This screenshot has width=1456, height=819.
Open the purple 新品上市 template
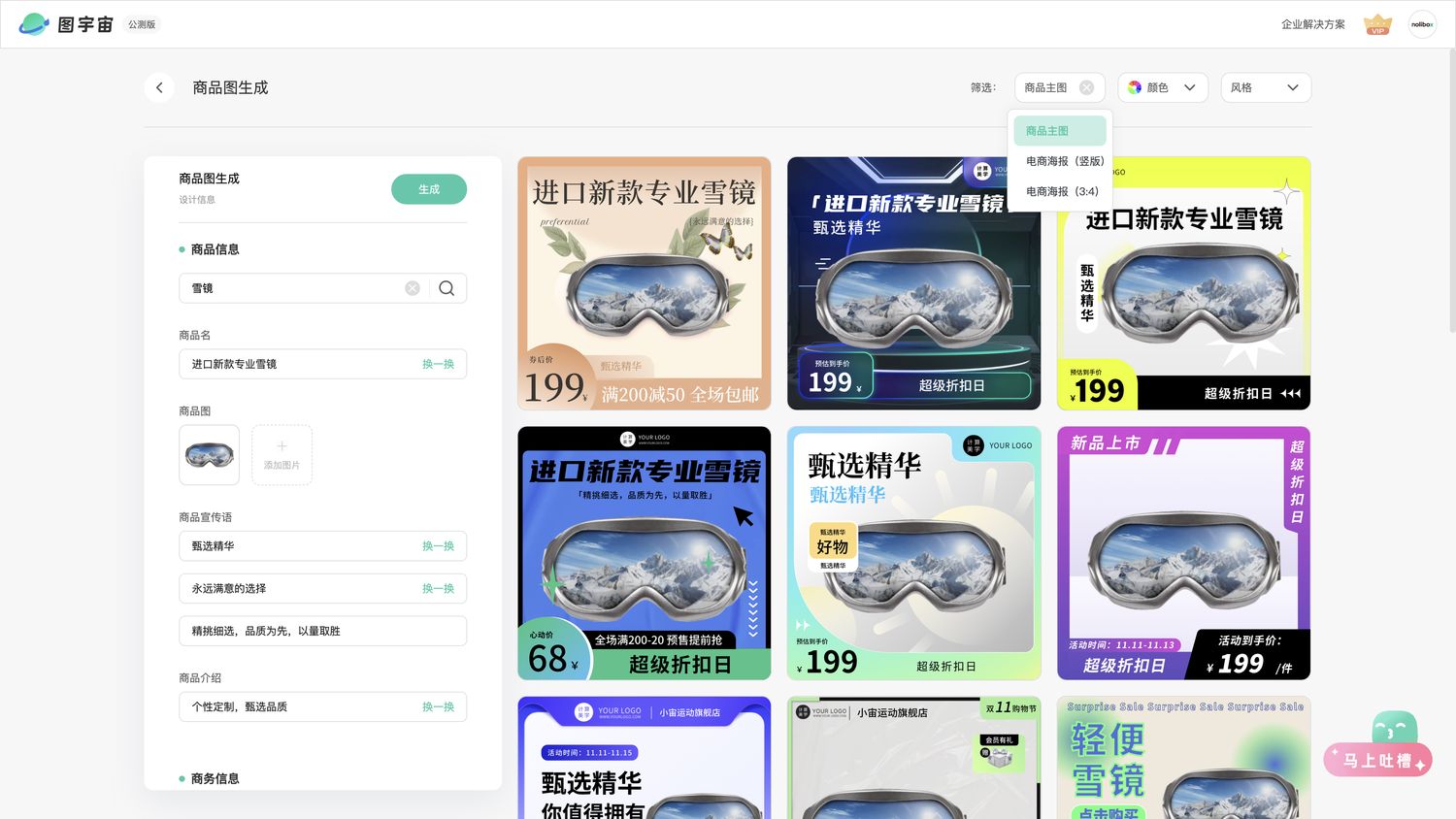pyautogui.click(x=1184, y=553)
